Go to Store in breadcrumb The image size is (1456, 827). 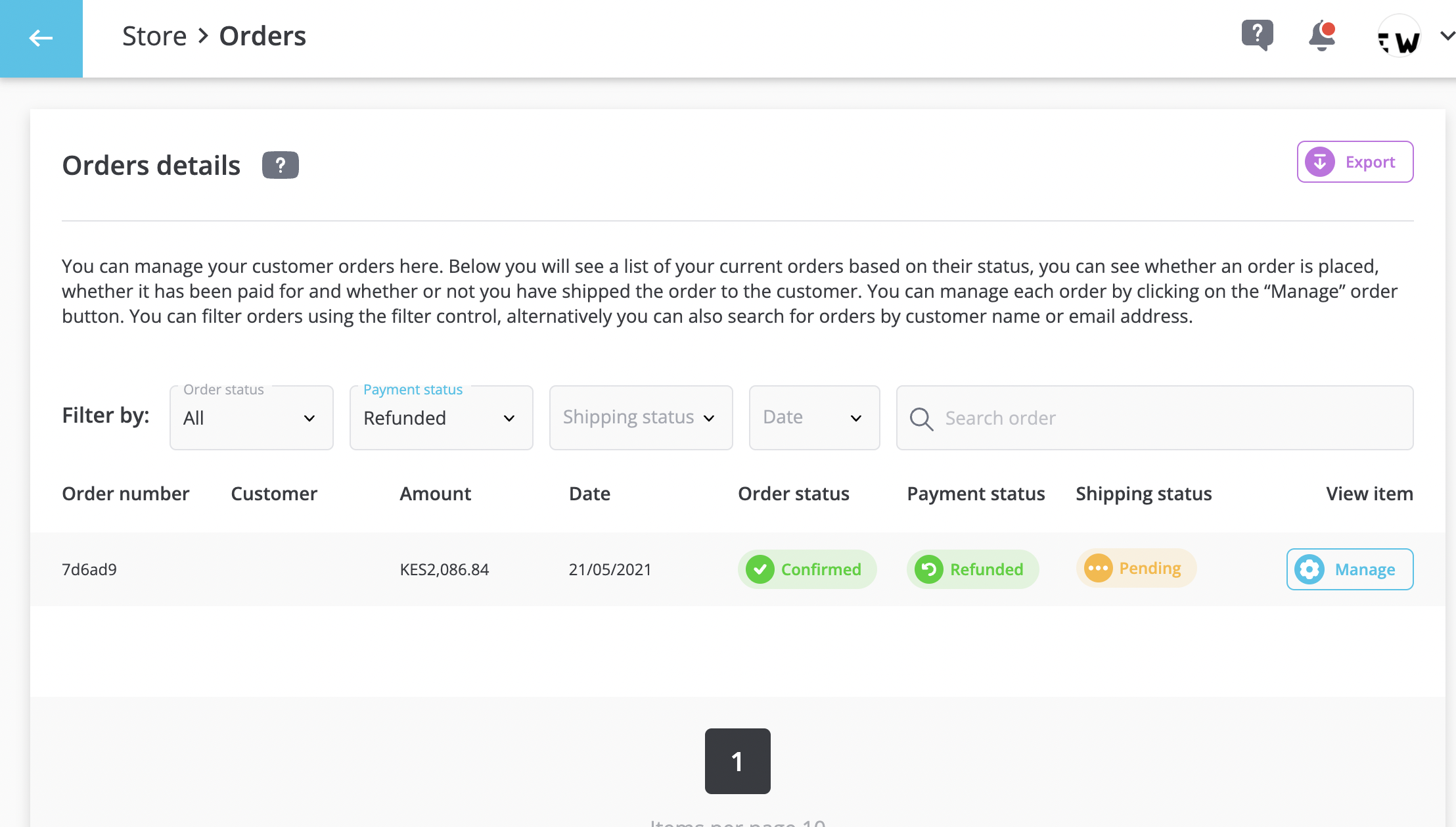coord(154,36)
